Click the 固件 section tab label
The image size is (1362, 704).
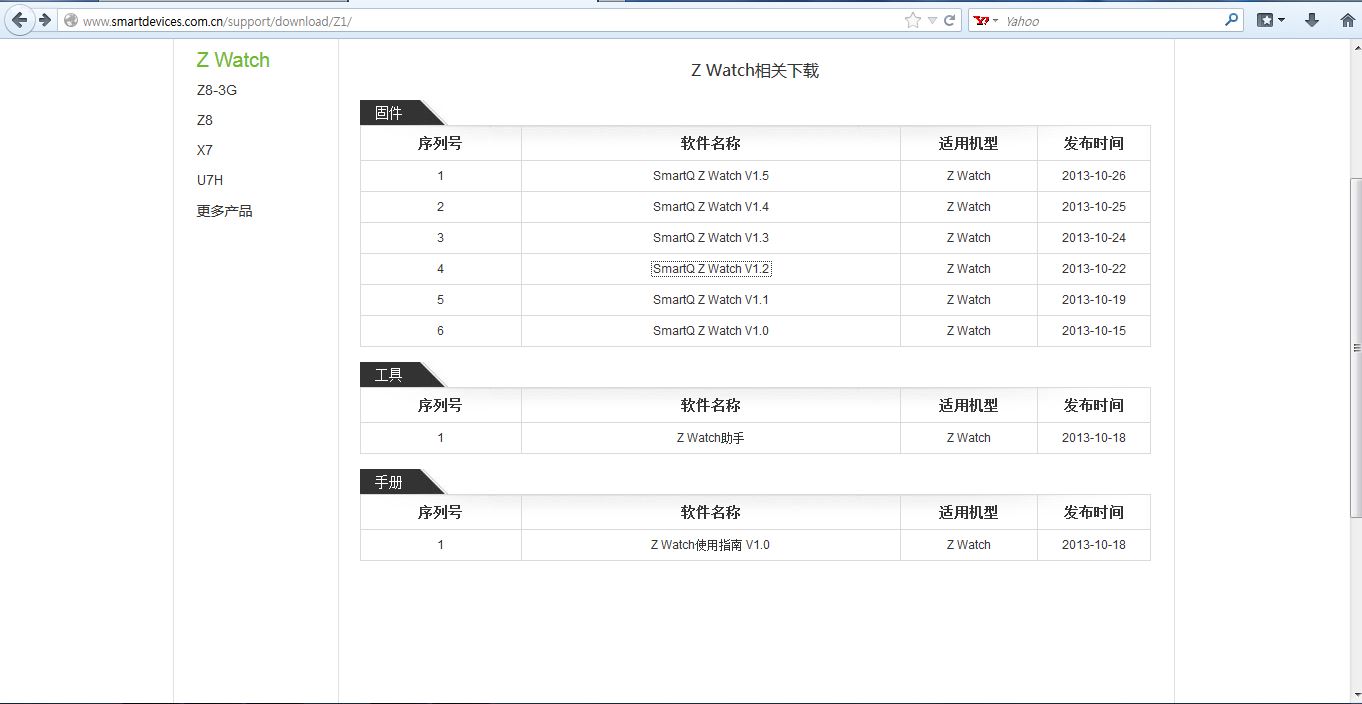pos(389,113)
